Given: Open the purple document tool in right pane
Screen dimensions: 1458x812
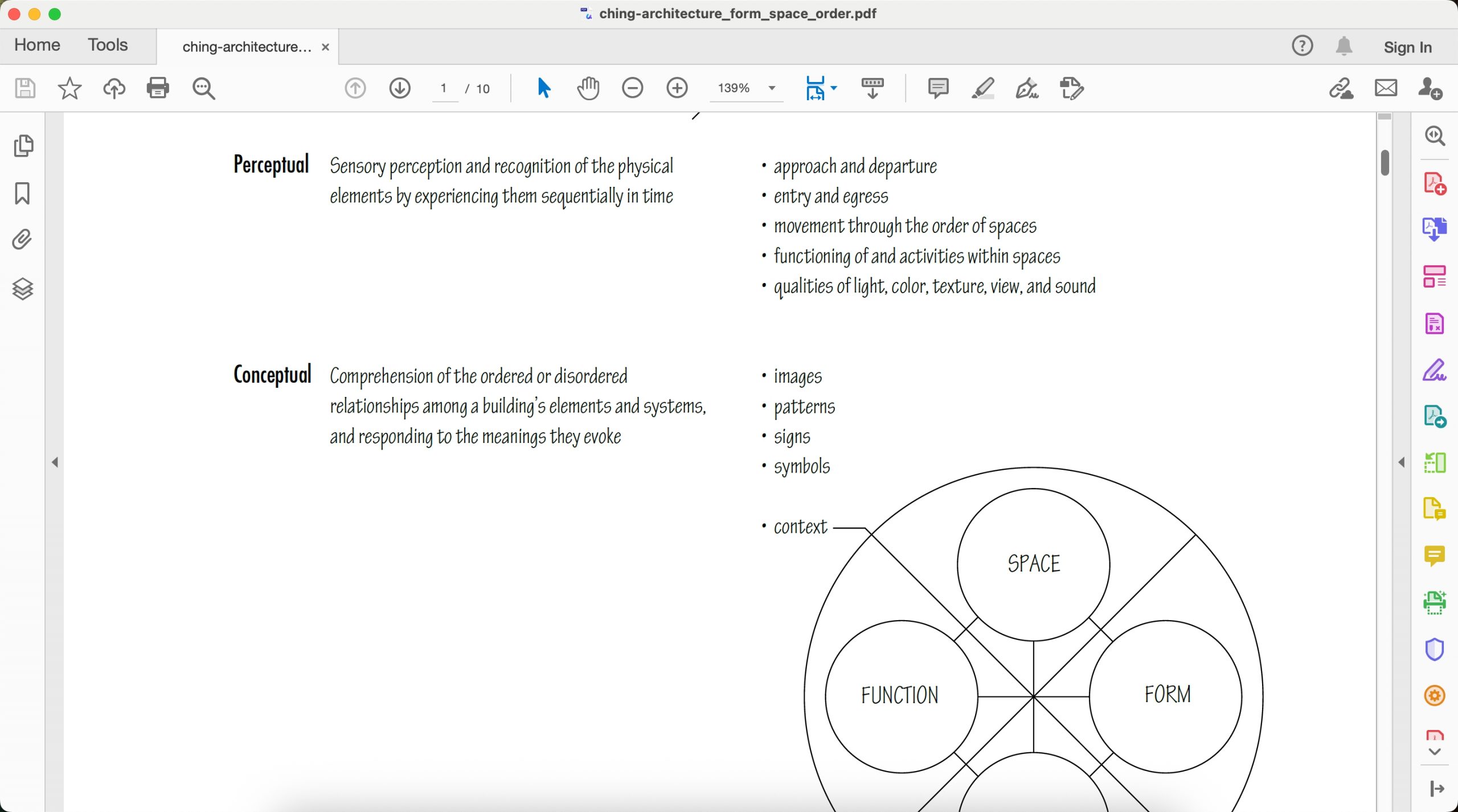Looking at the screenshot, I should click(x=1435, y=323).
